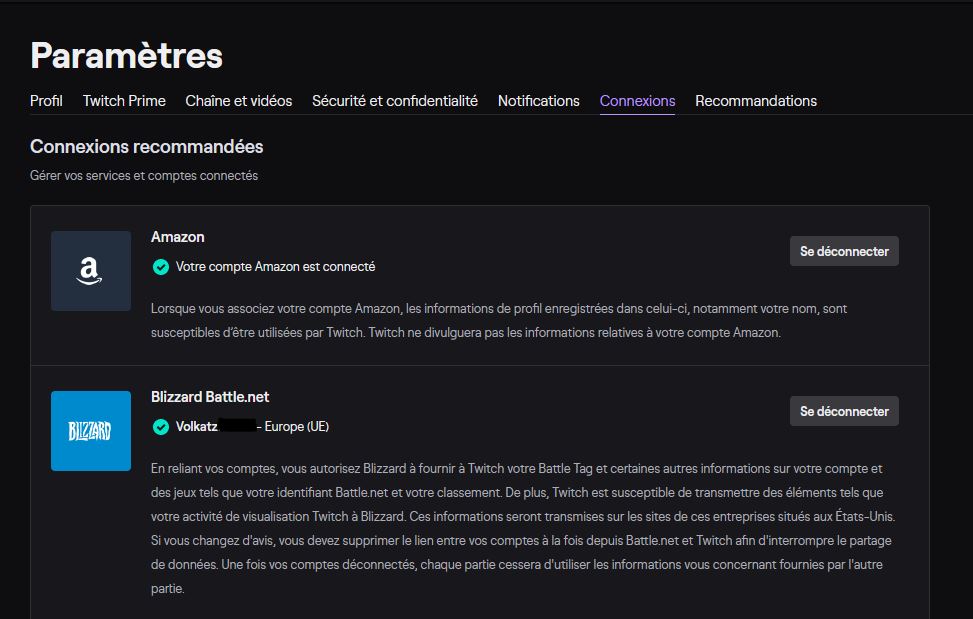The width and height of the screenshot is (973, 619).
Task: Go to the Chaîne et vidéos tab
Action: (239, 101)
